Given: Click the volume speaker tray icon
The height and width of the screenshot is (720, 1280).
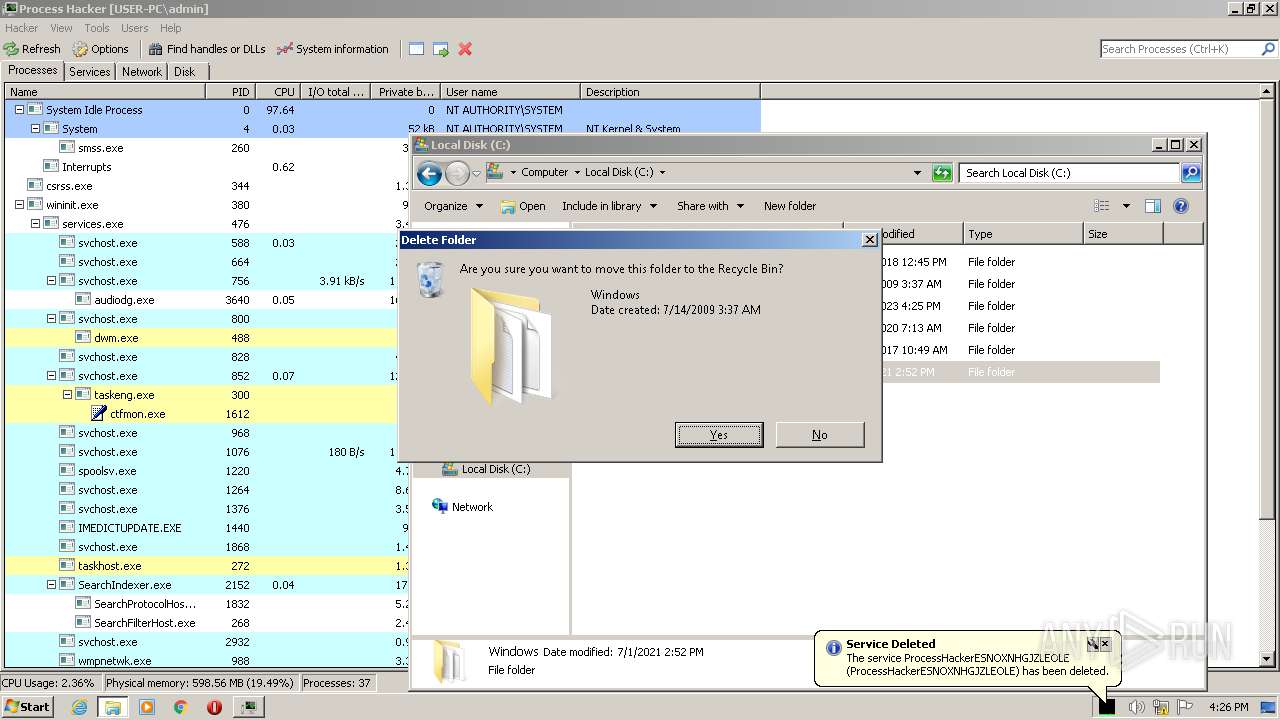Looking at the screenshot, I should 1136,707.
